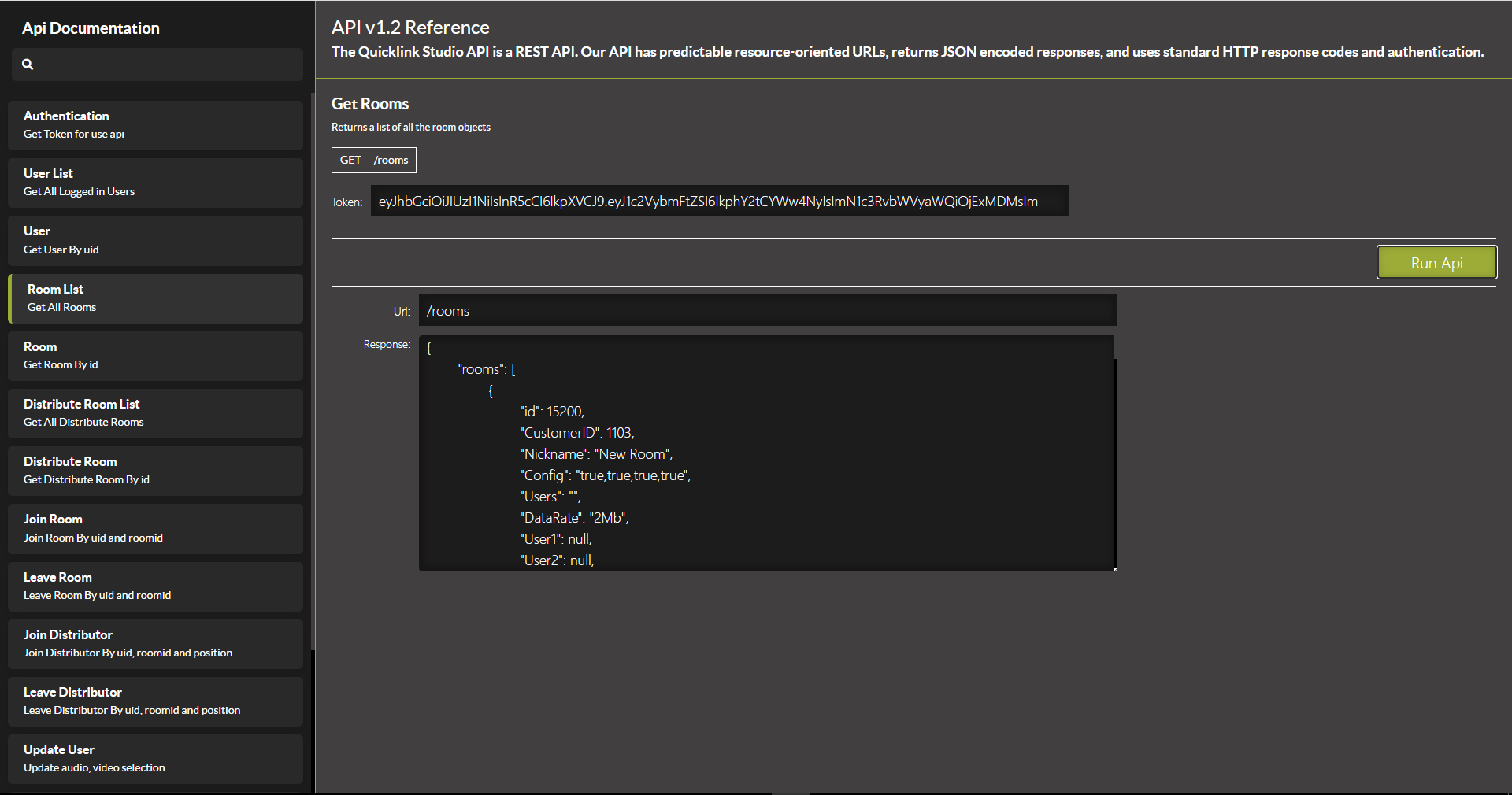This screenshot has width=1512, height=795.
Task: Open Leave Room documentation
Action: point(155,586)
